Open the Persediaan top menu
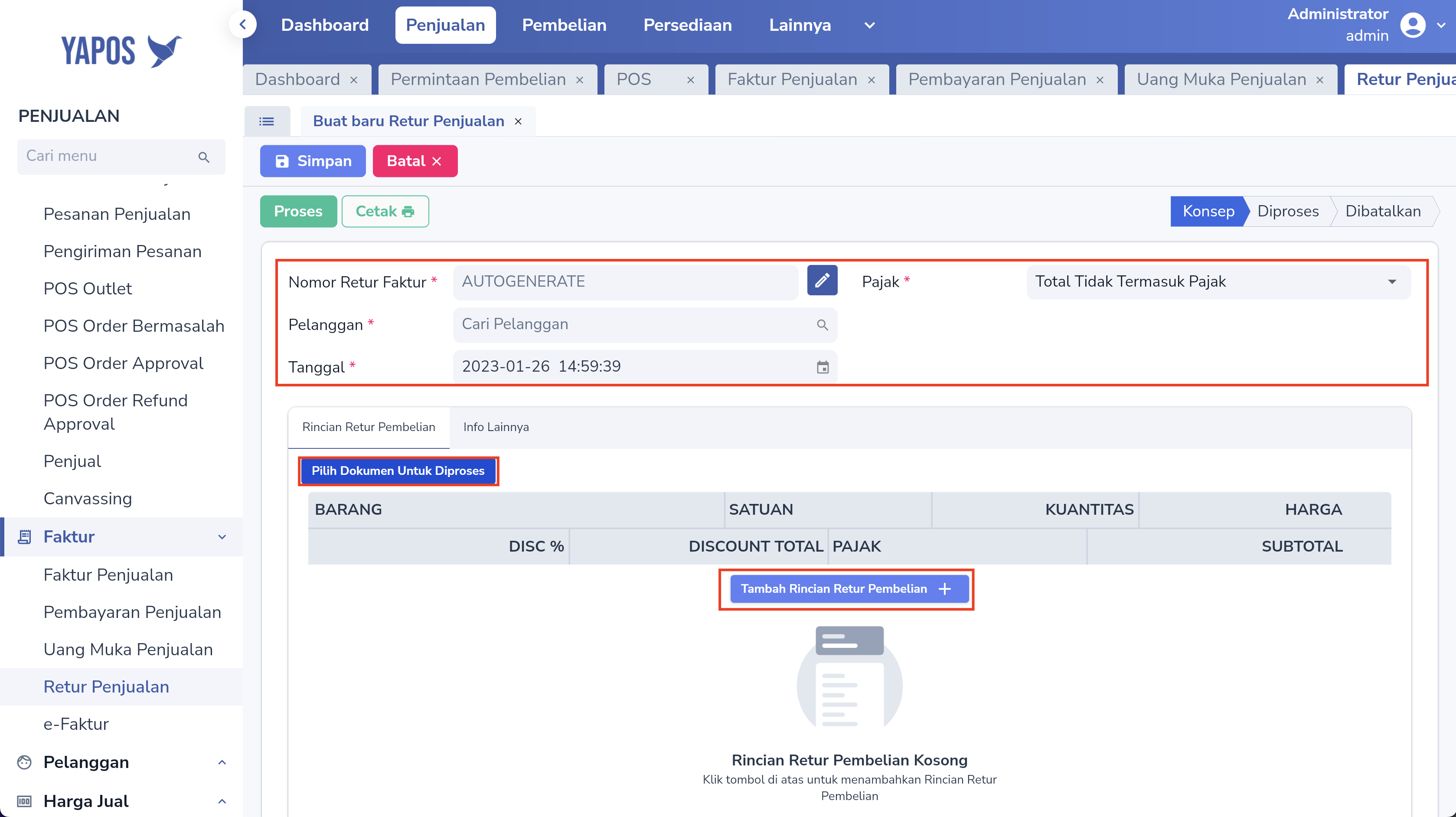 tap(687, 25)
